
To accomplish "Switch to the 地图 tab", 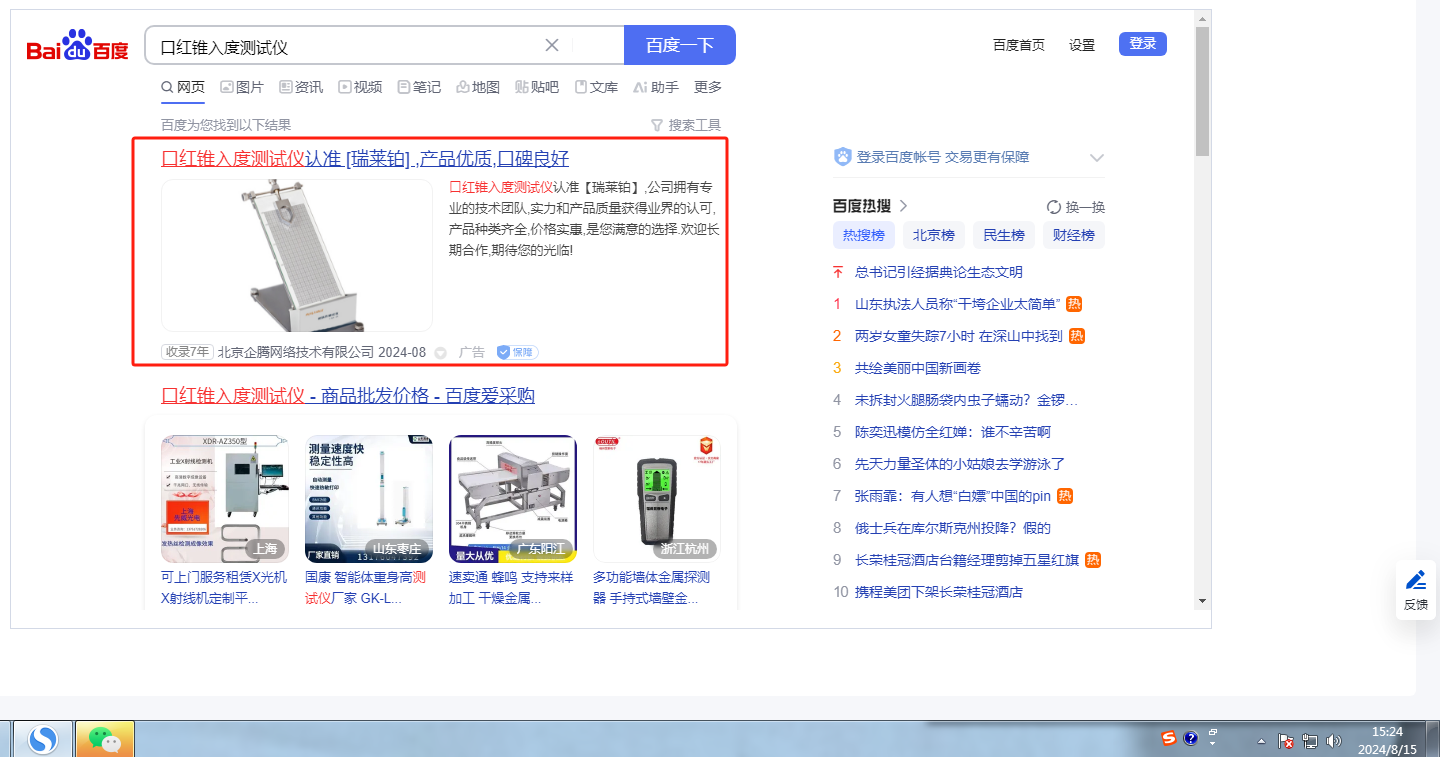I will pos(478,87).
